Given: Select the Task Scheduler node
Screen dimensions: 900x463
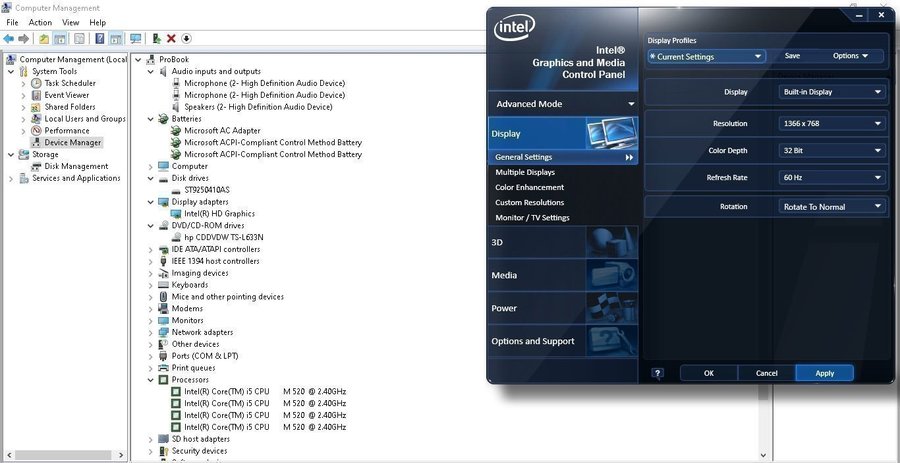Looking at the screenshot, I should pos(70,83).
